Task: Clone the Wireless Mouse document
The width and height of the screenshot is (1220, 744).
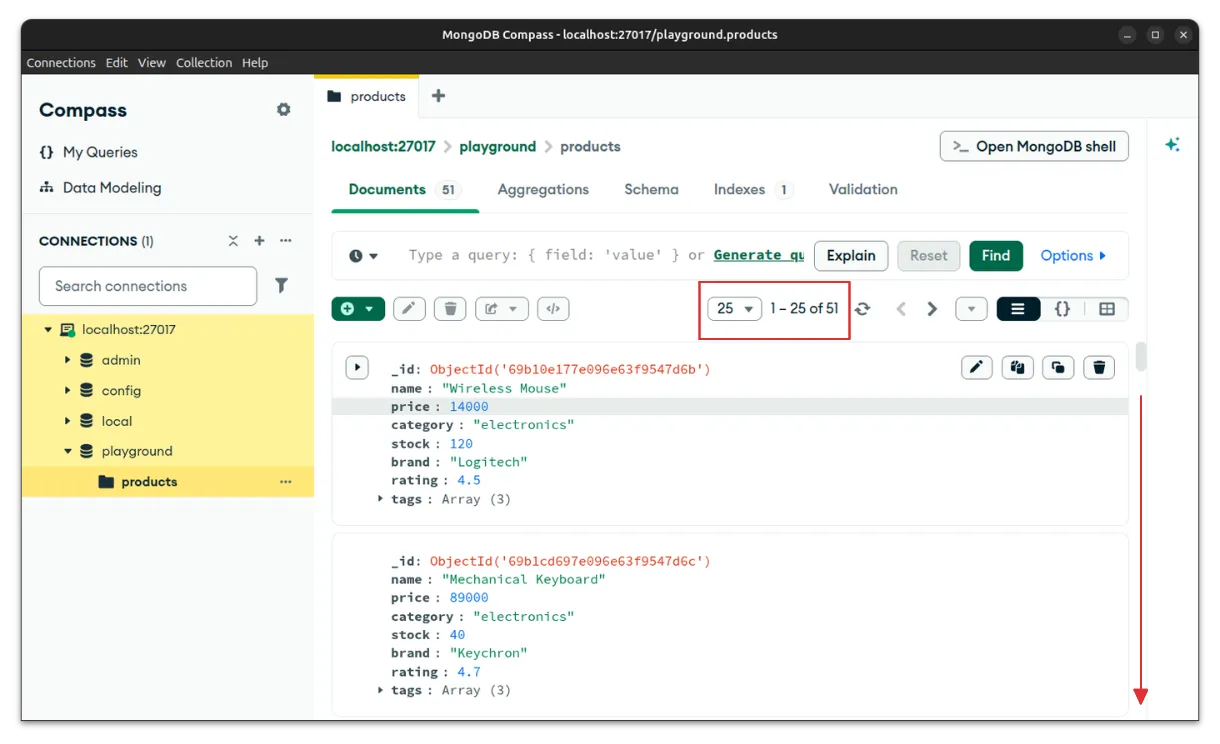Action: coord(1058,367)
